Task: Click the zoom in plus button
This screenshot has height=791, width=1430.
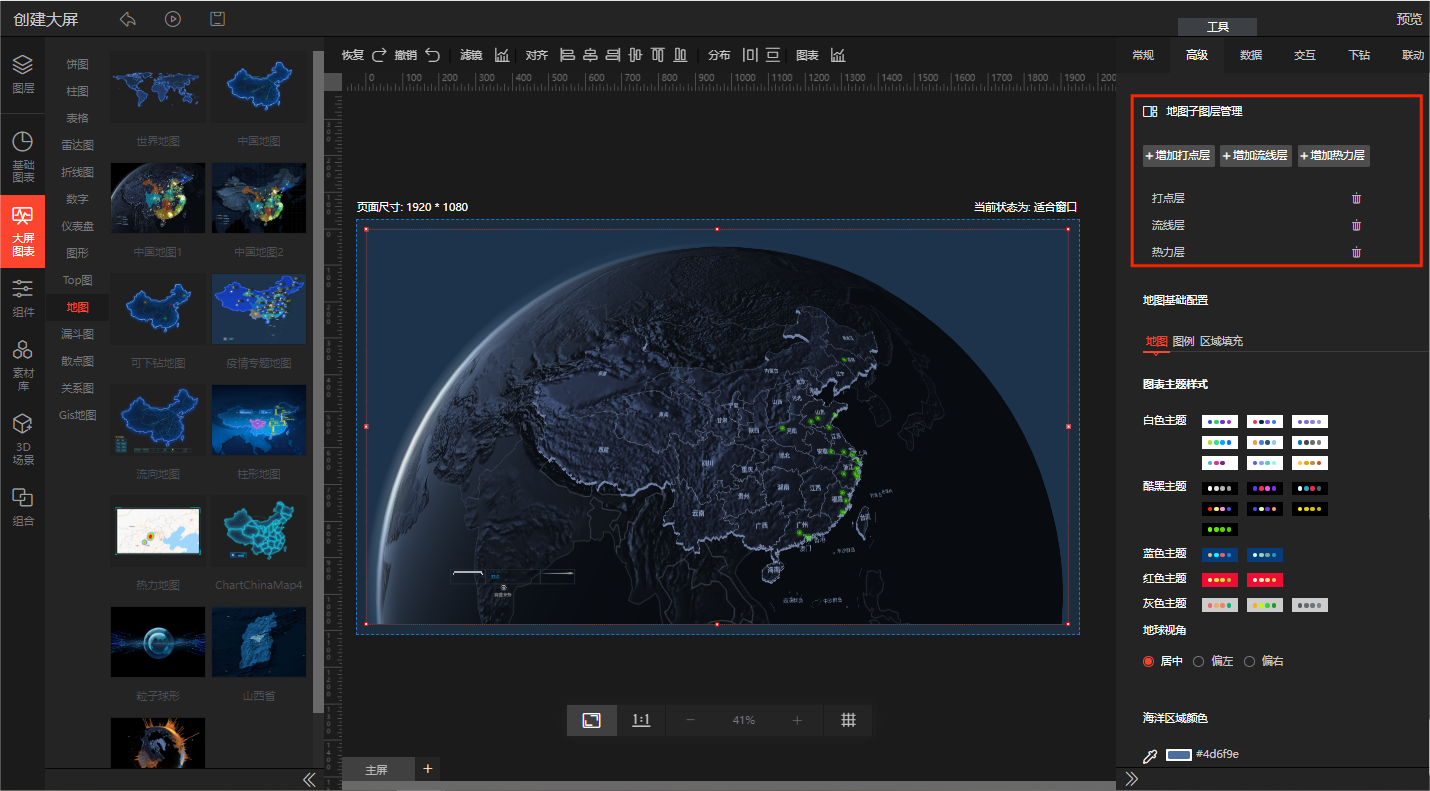Action: tap(797, 720)
